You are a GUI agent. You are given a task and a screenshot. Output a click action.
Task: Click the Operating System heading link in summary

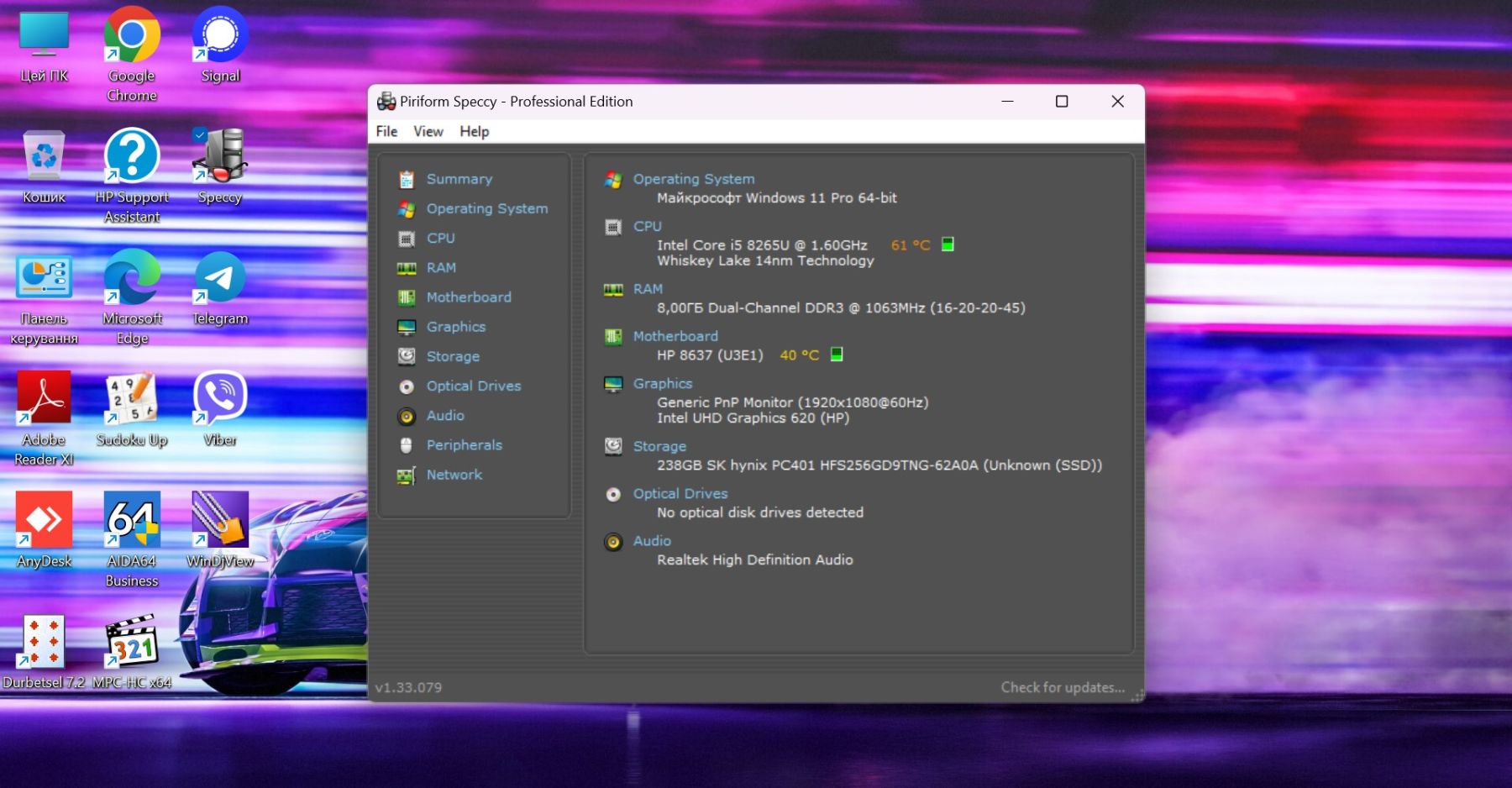(x=694, y=179)
